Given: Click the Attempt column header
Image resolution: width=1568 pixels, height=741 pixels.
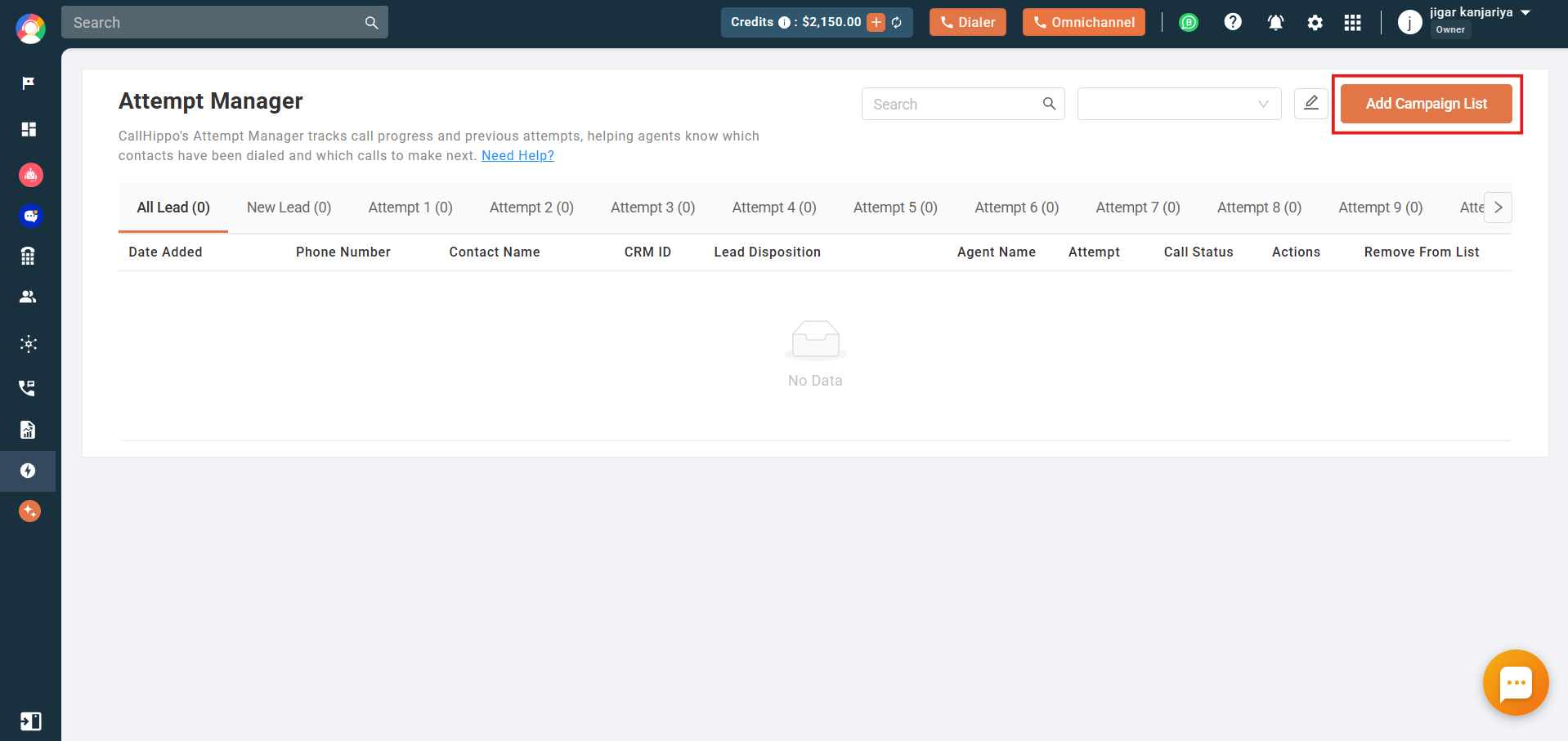Looking at the screenshot, I should point(1094,252).
